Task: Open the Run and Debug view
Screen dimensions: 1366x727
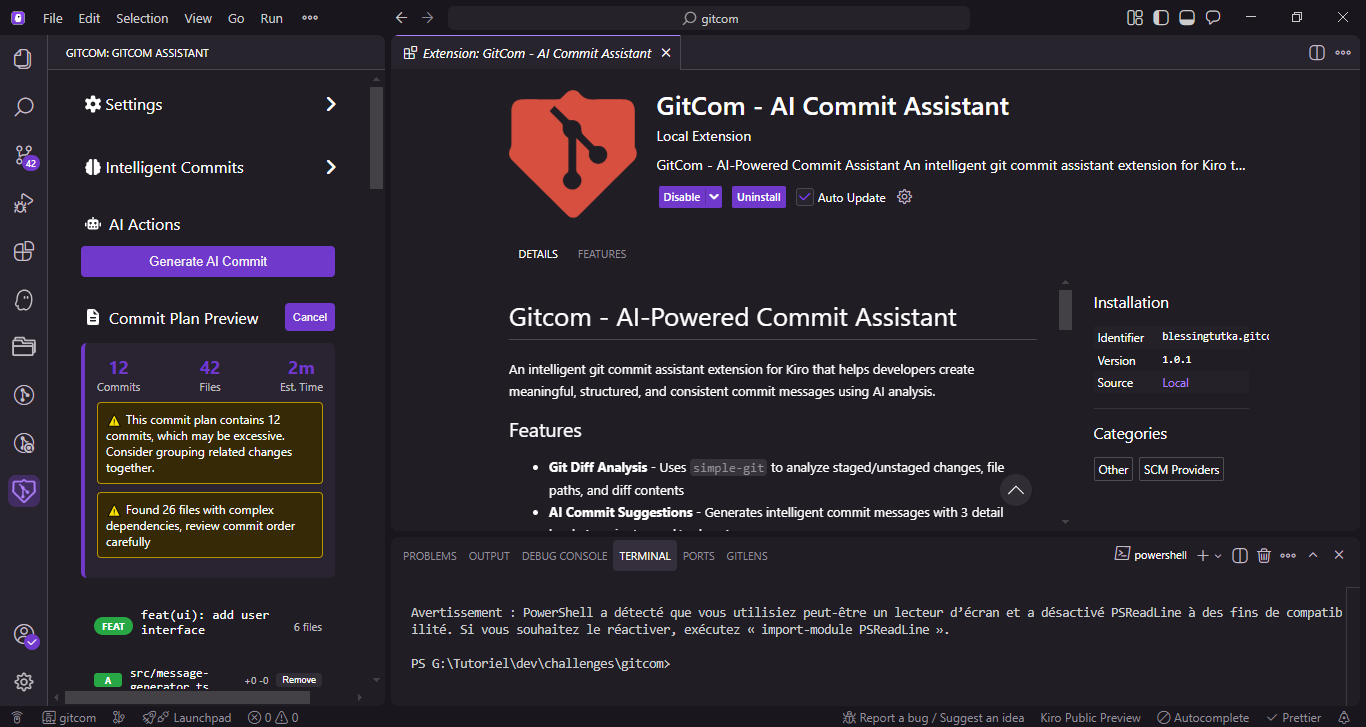Action: 23,203
